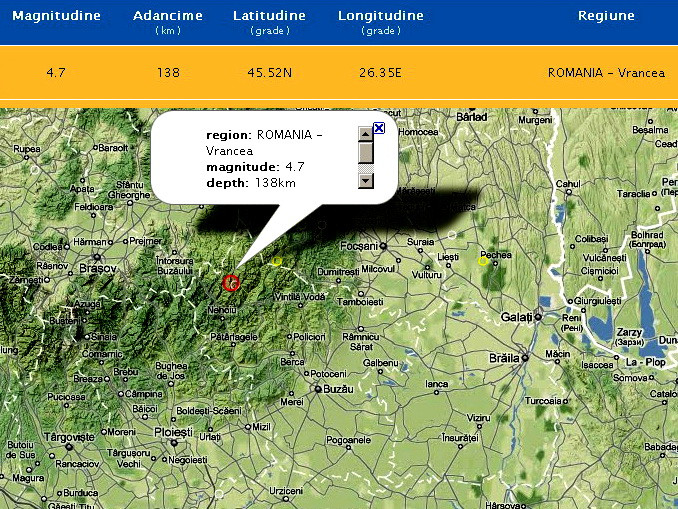Click the Pucioasa label on map
Image resolution: width=678 pixels, height=509 pixels.
click(x=66, y=396)
